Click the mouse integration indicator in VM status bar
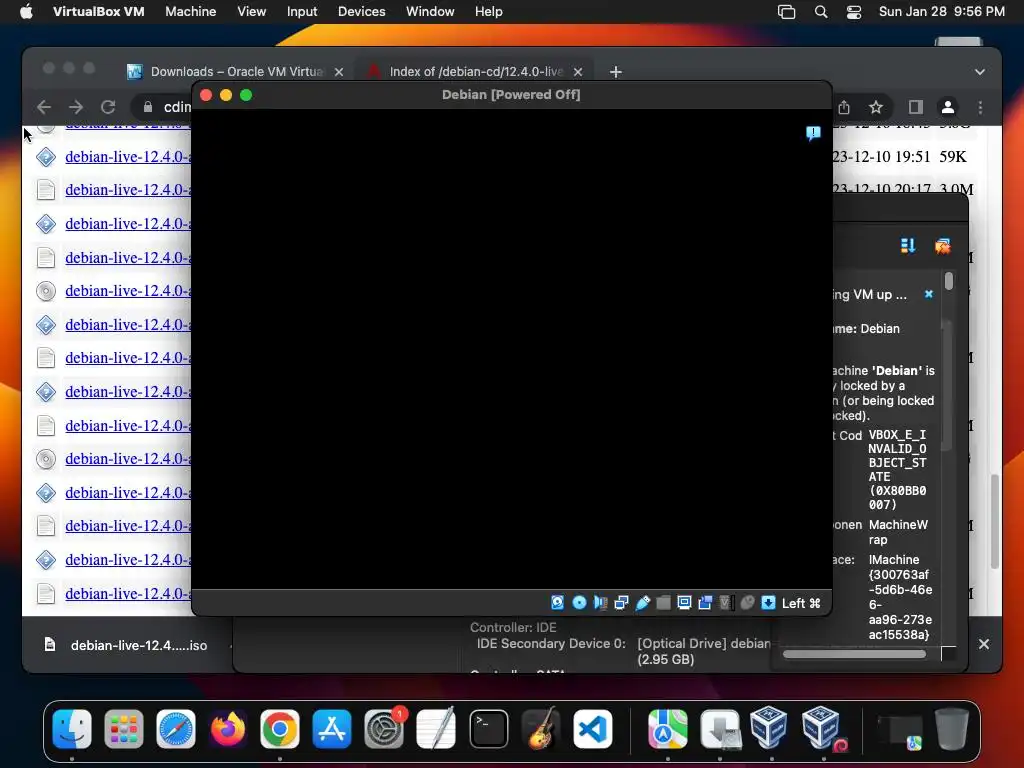The width and height of the screenshot is (1024, 768). [x=747, y=603]
